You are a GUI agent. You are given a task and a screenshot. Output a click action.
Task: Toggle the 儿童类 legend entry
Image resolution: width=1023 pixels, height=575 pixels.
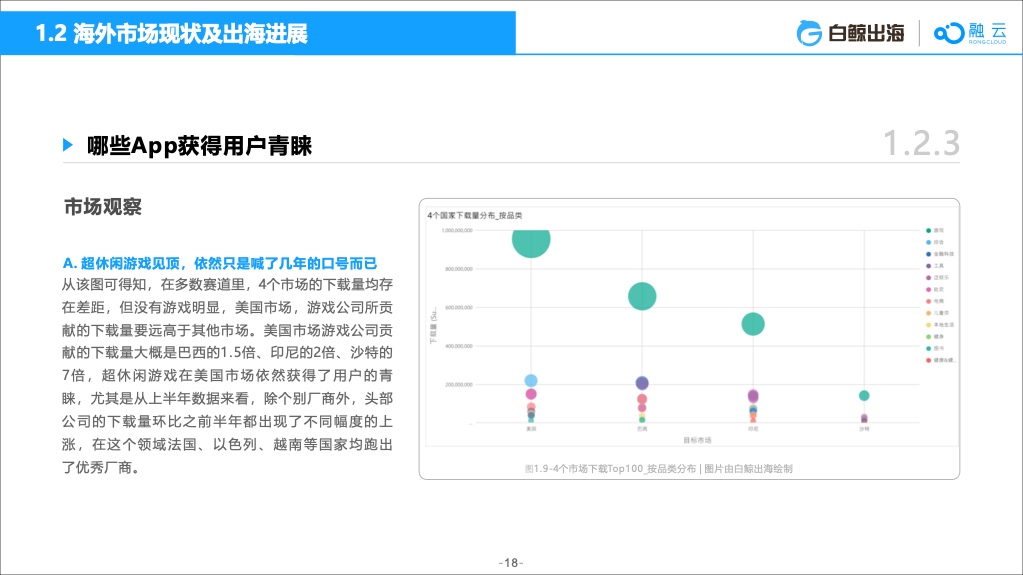(x=938, y=313)
